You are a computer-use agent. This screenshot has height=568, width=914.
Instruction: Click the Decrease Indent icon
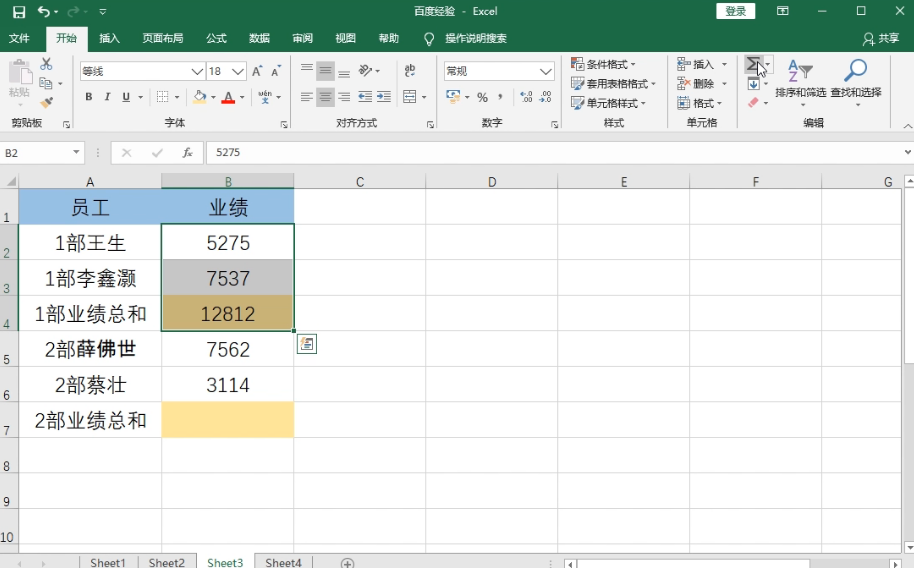click(365, 97)
